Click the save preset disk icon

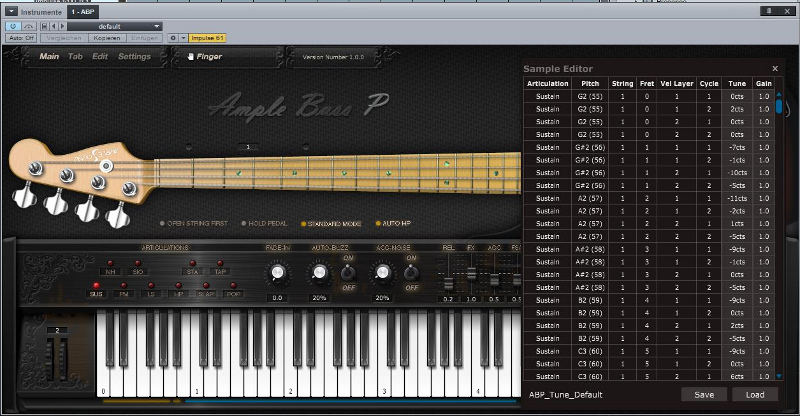[44, 26]
